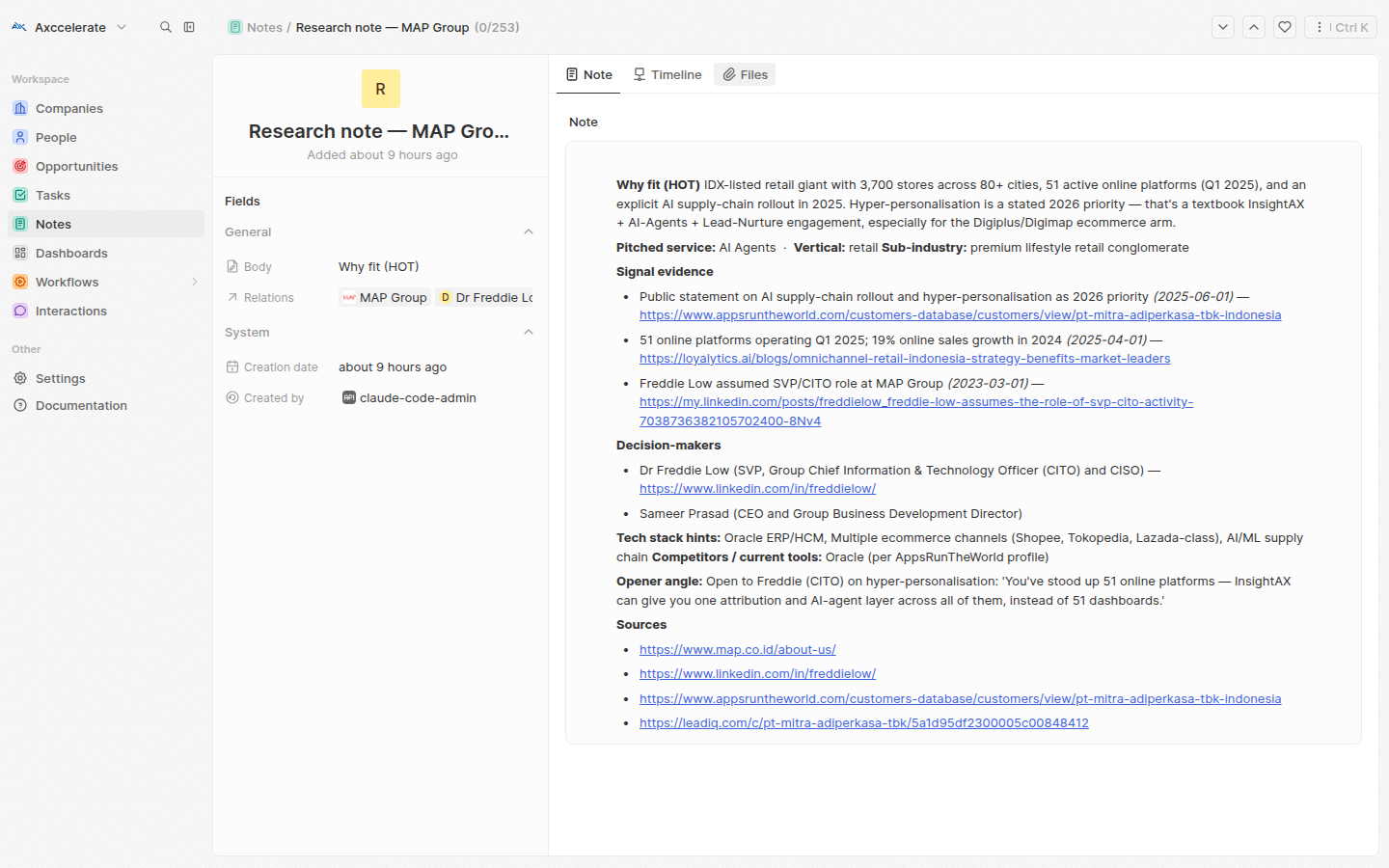Click the Notes icon in the sidebar
Viewport: 1389px width, 868px height.
pyautogui.click(x=20, y=224)
